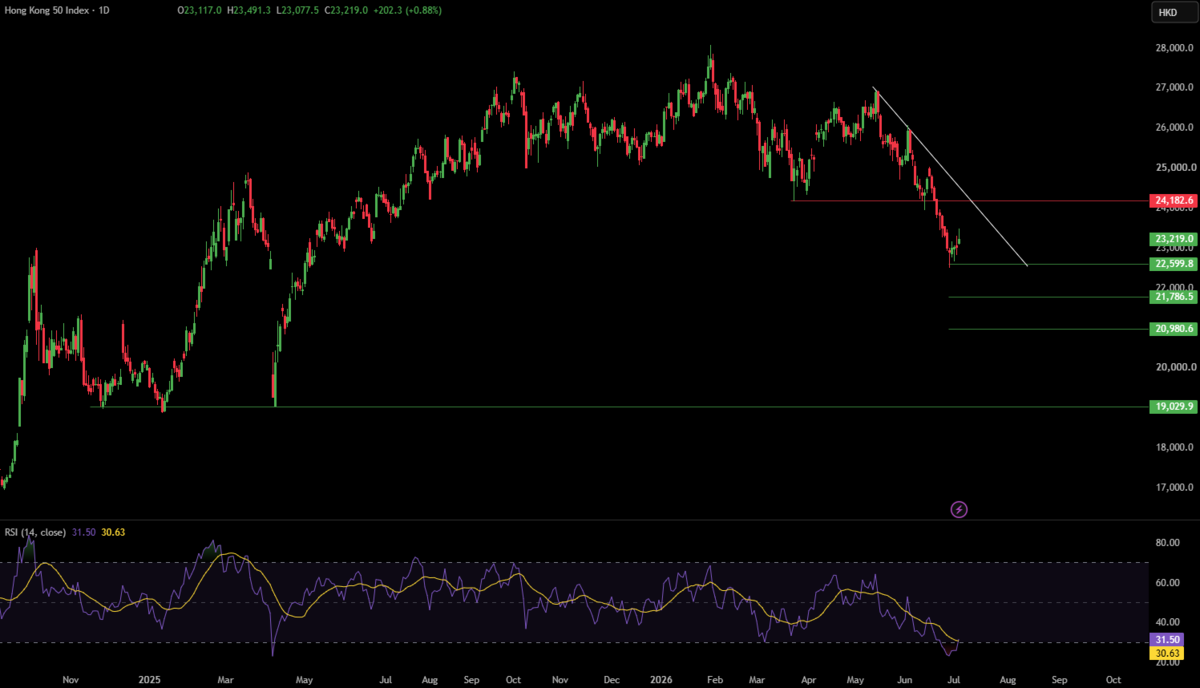
Task: Select the 21,786.5 price level label
Action: click(1174, 297)
